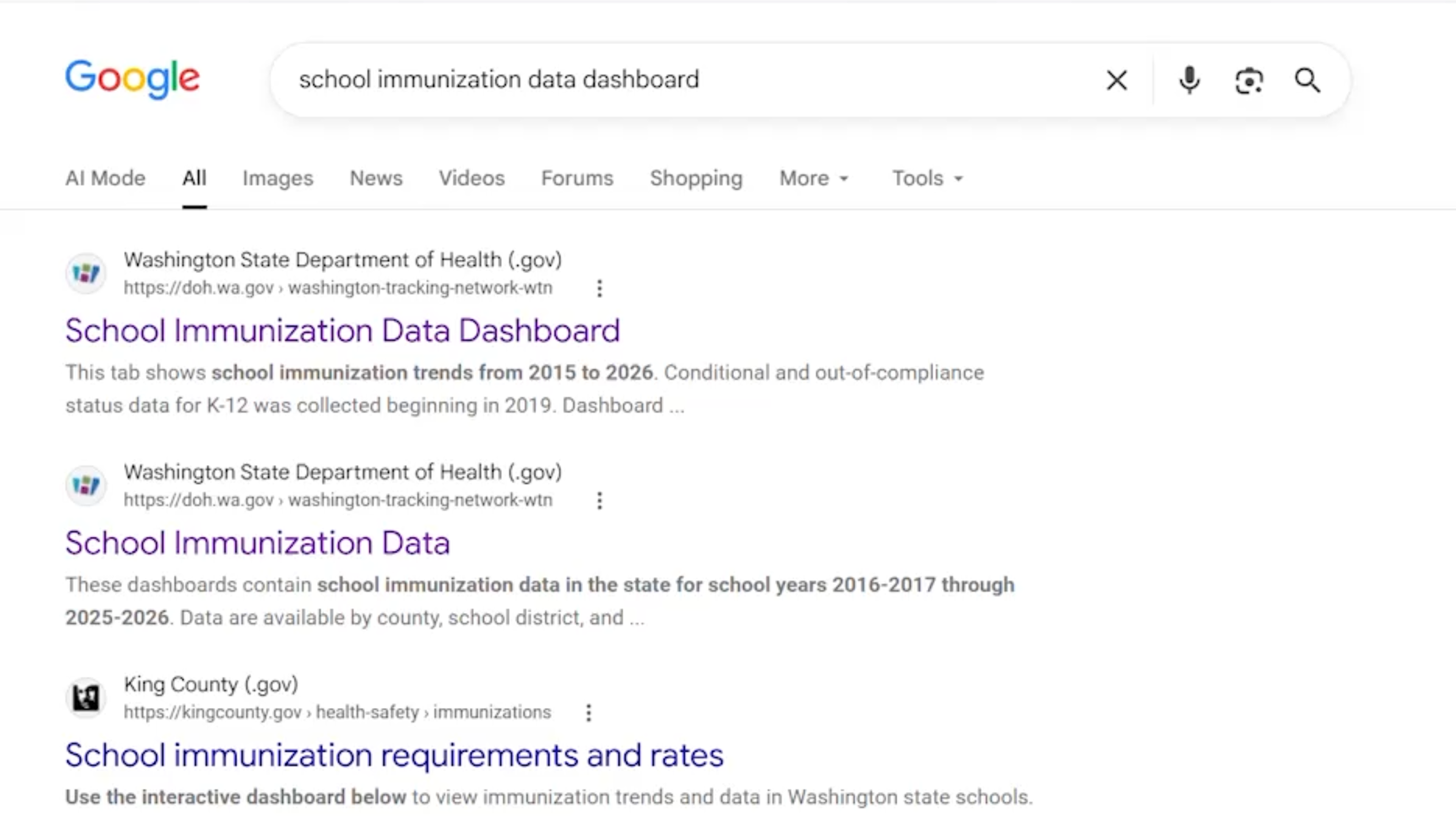
Task: Click the Google logo
Action: 132,79
